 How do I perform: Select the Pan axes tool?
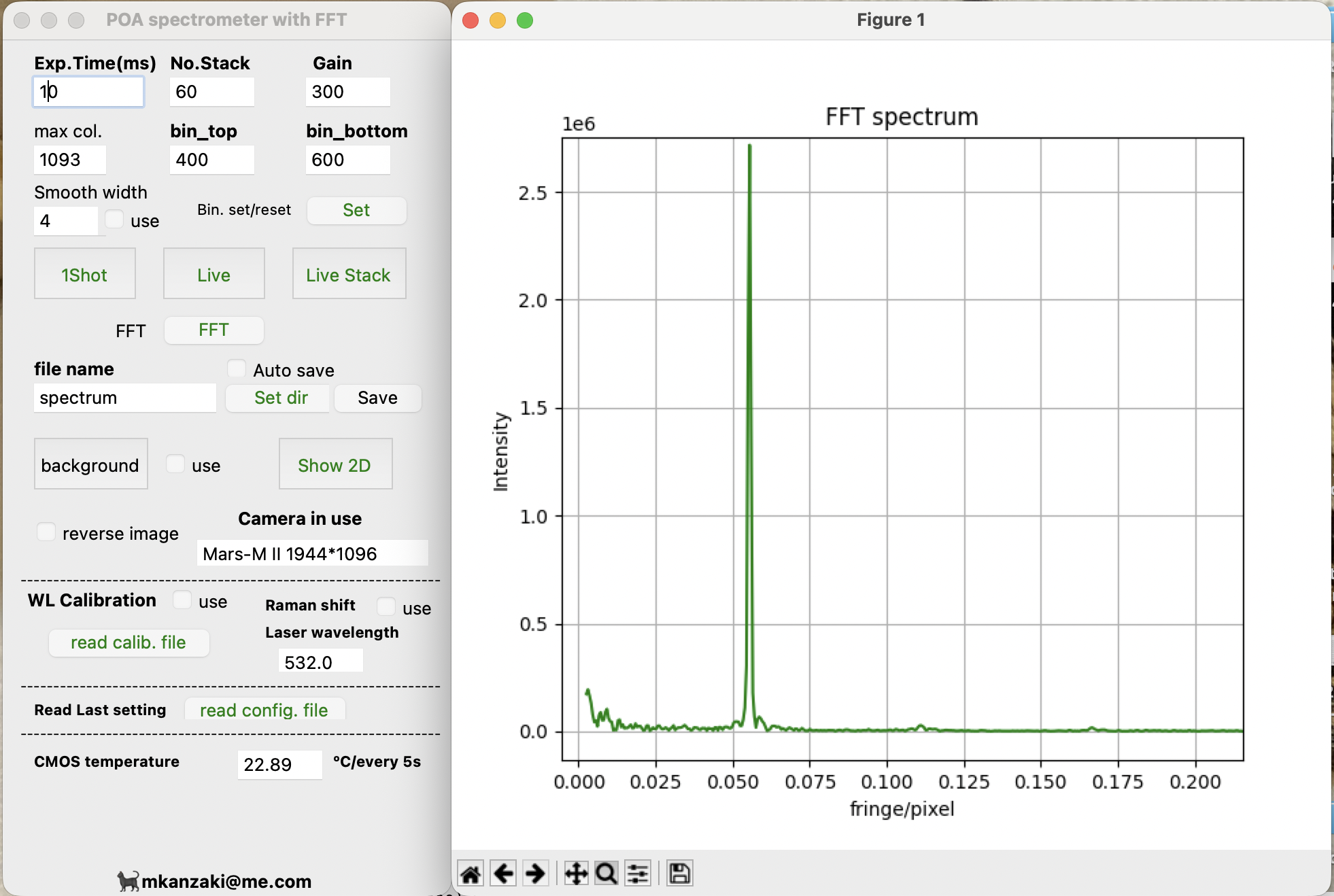click(576, 874)
